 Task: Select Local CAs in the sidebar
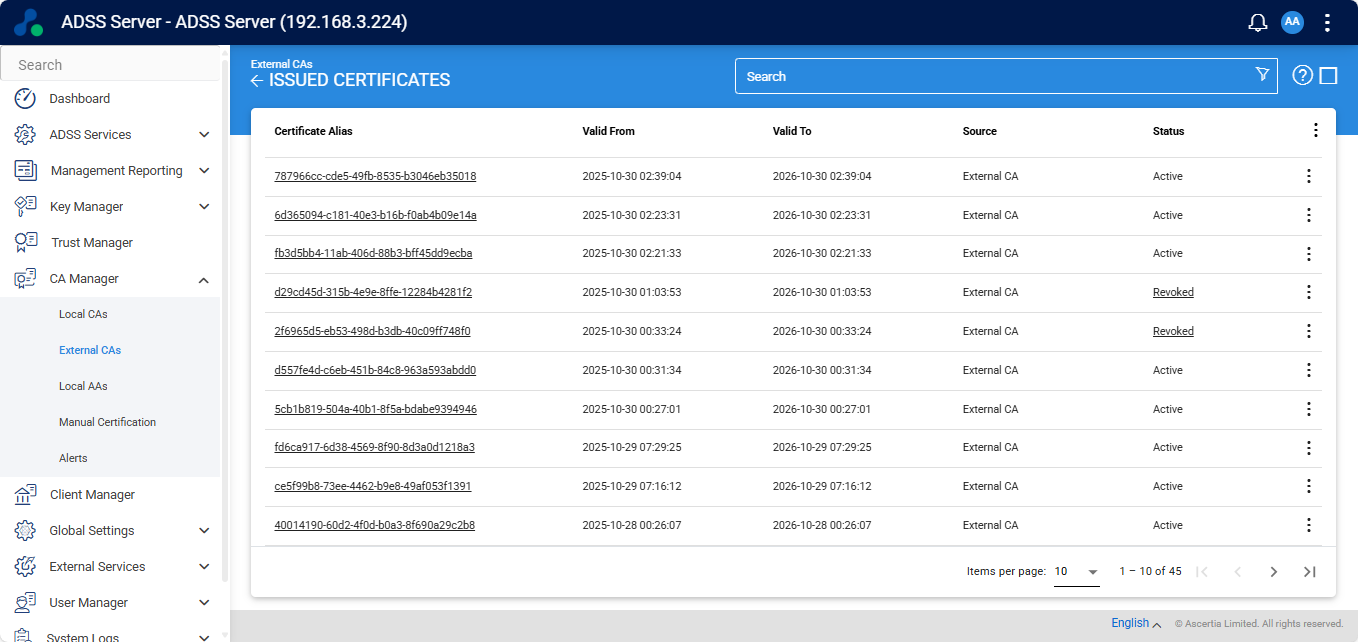pos(83,314)
